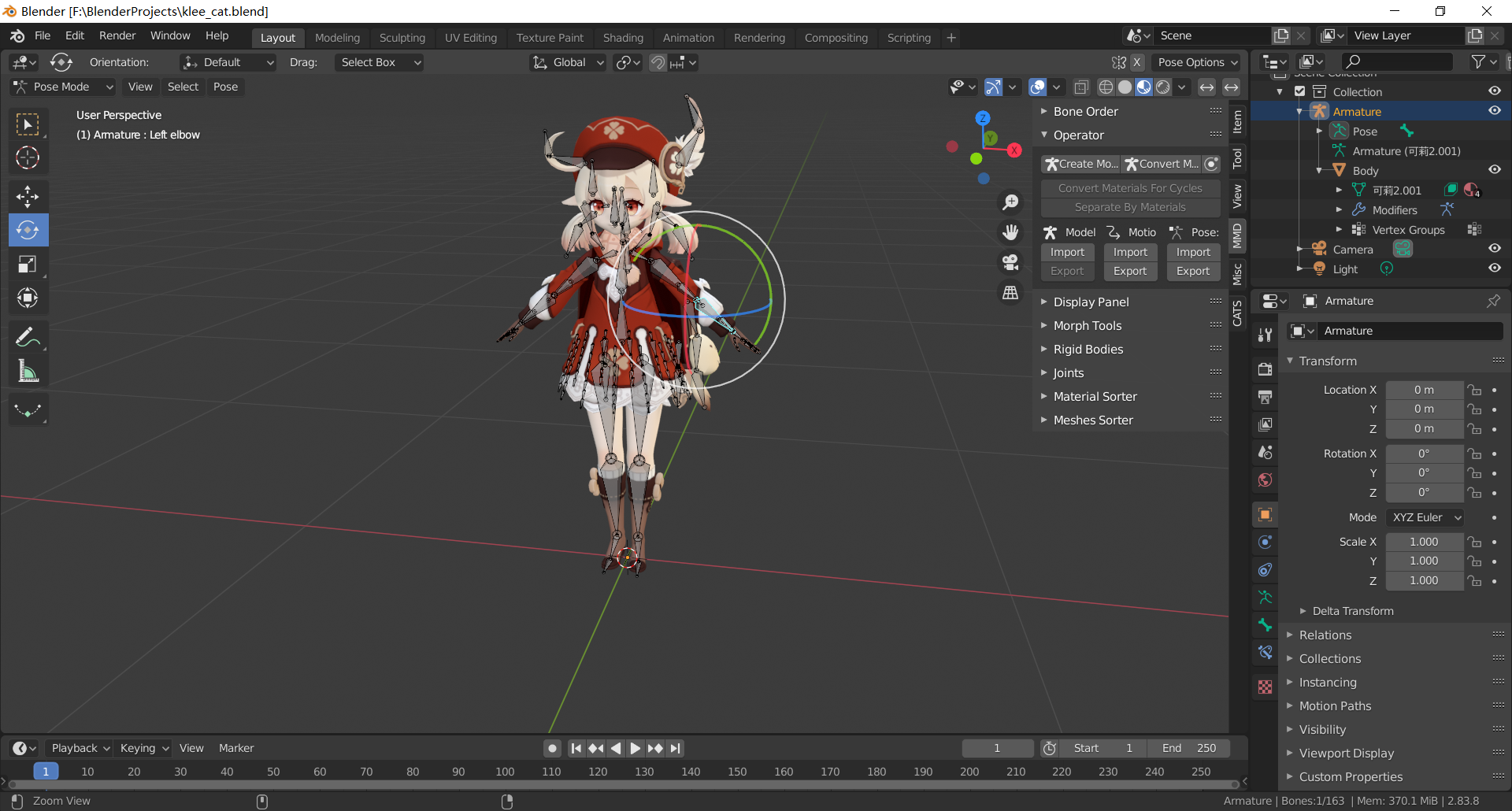Switch perspective/orthographic grid icon
1512x811 pixels.
(x=1010, y=292)
